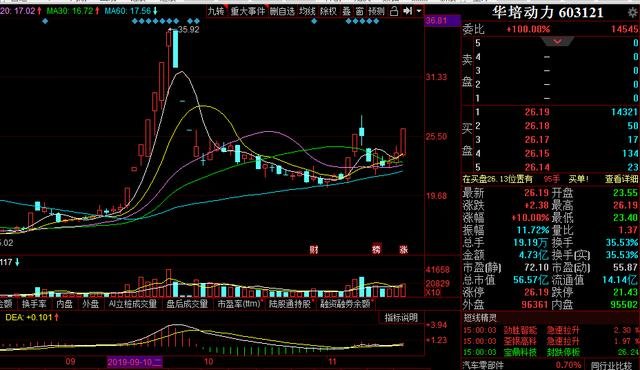
Task: Click the 指标说明 button
Action: (402, 318)
